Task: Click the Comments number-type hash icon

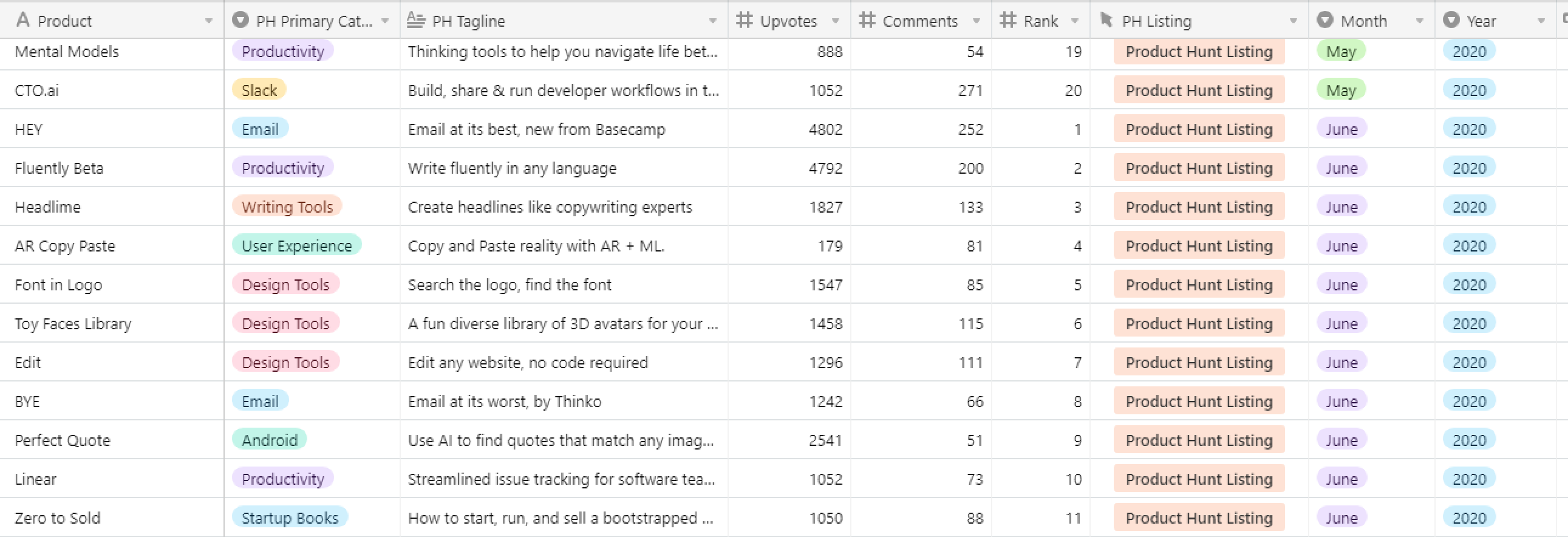Action: (x=867, y=20)
